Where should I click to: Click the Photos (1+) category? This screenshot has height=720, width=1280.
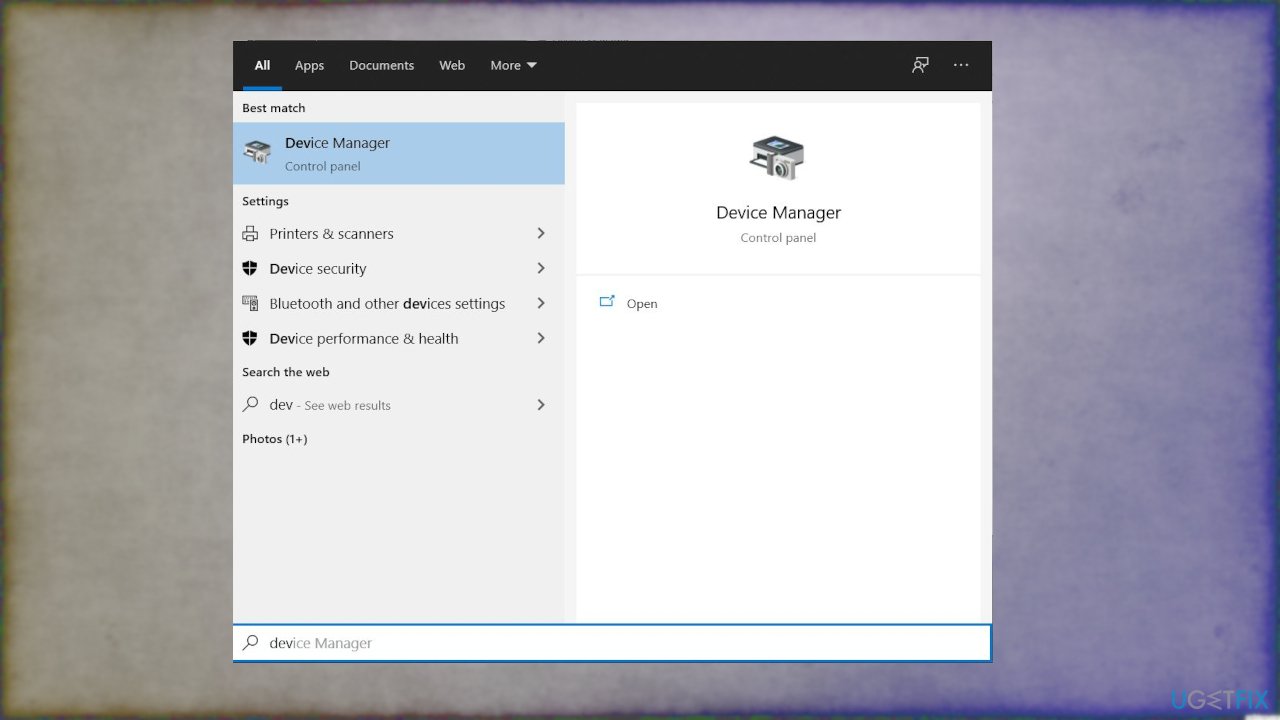pyautogui.click(x=275, y=439)
